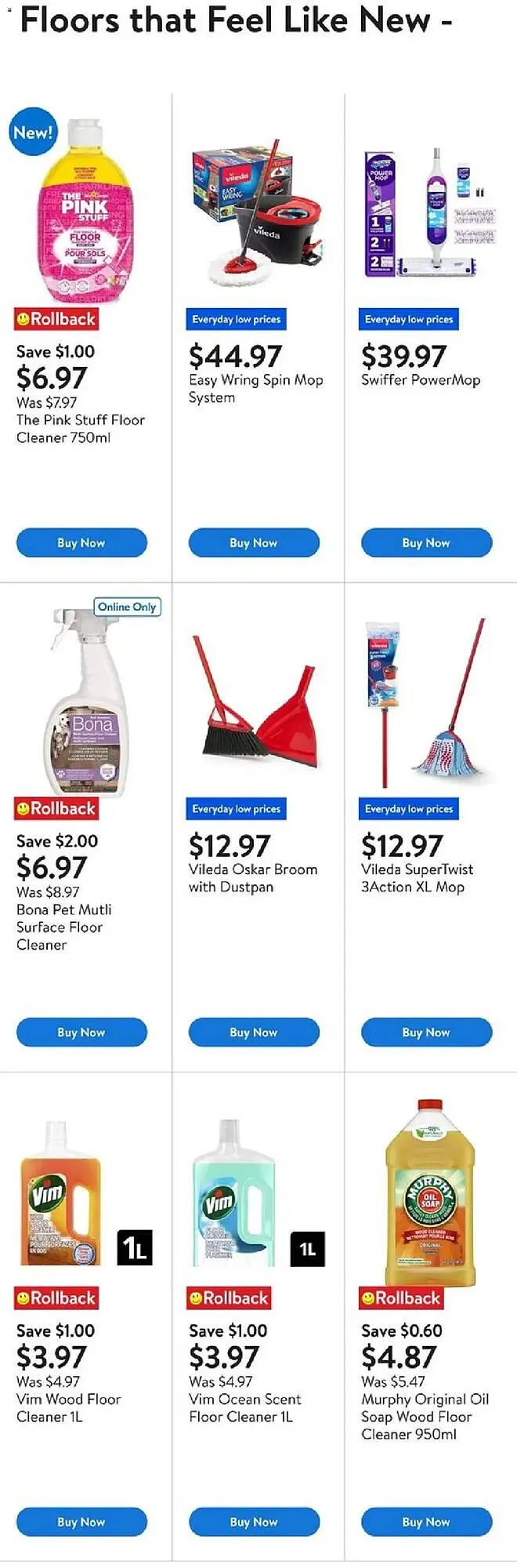Click Buy Now for Vim Wood Floor Cleaner
The image size is (517, 1568).
81,1521
